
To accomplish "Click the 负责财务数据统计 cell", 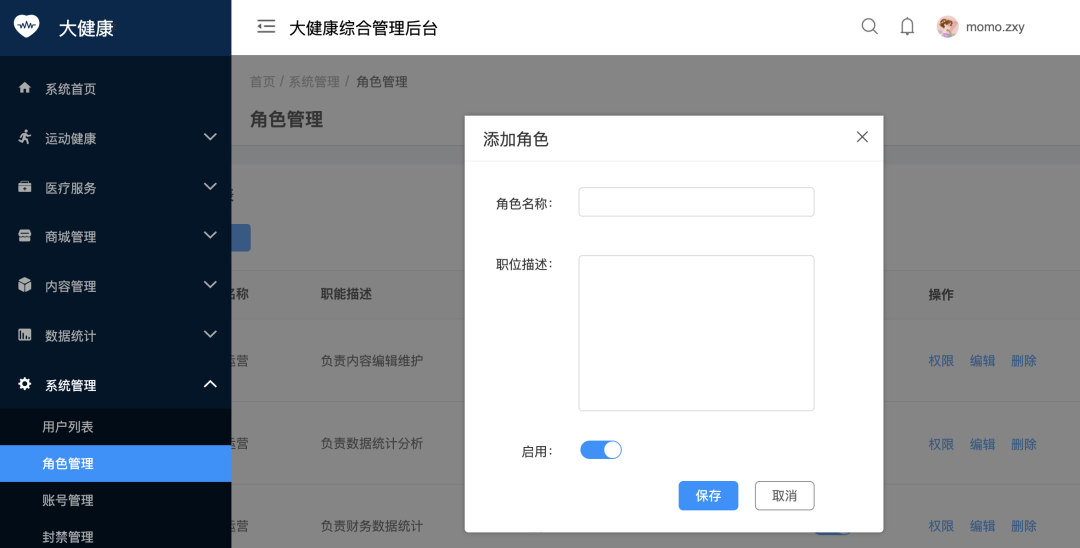I will [x=372, y=526].
